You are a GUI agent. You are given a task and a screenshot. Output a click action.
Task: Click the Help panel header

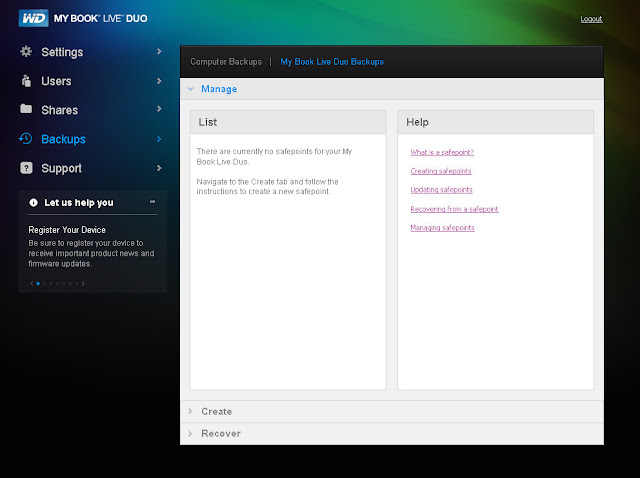point(496,122)
